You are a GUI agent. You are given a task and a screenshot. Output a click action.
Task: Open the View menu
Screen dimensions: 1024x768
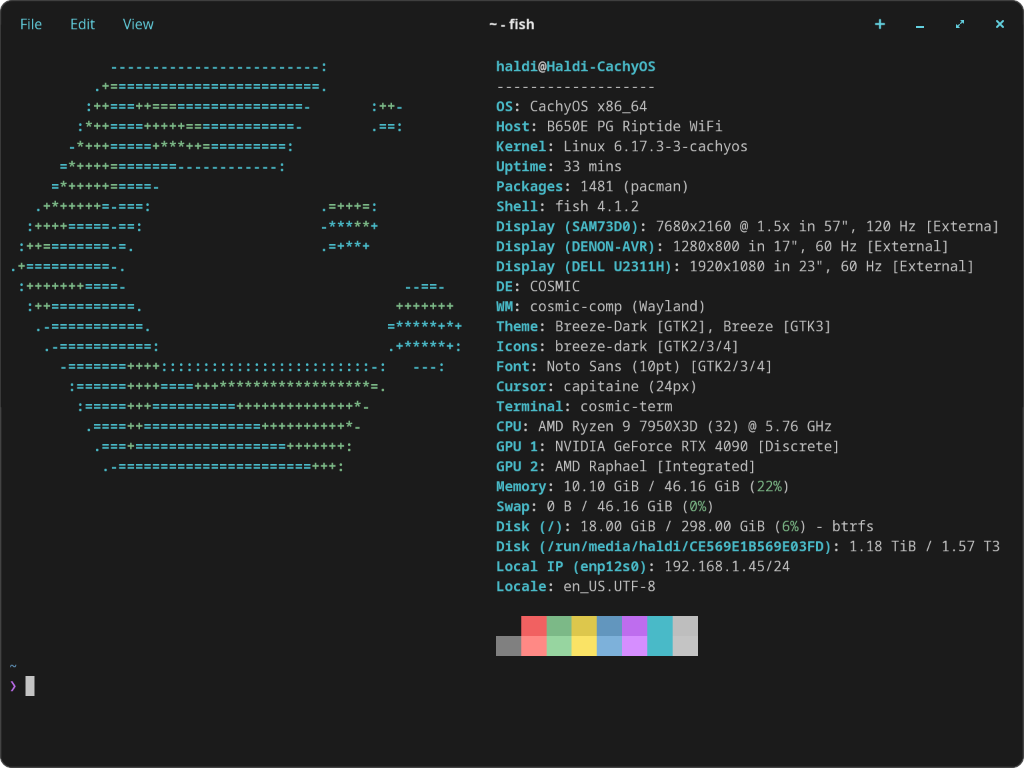coord(138,24)
